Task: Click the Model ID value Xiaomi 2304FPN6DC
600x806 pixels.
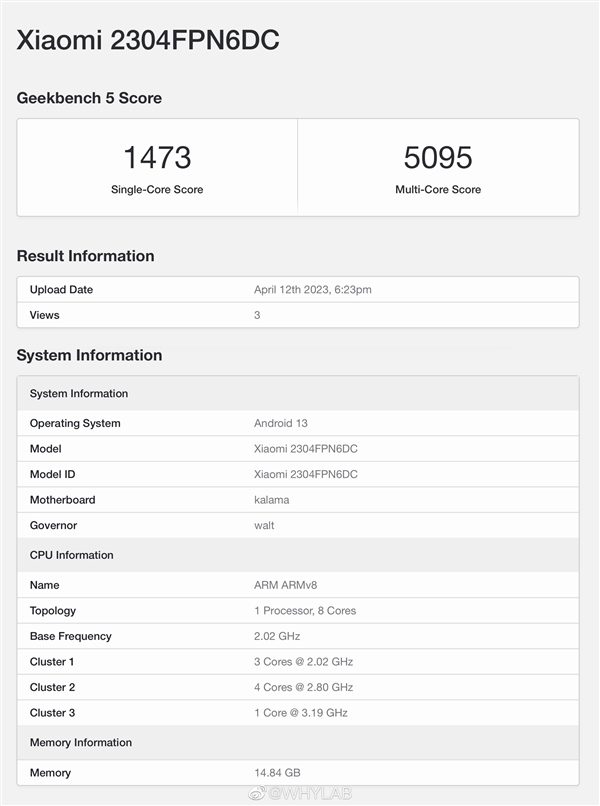Action: [306, 474]
